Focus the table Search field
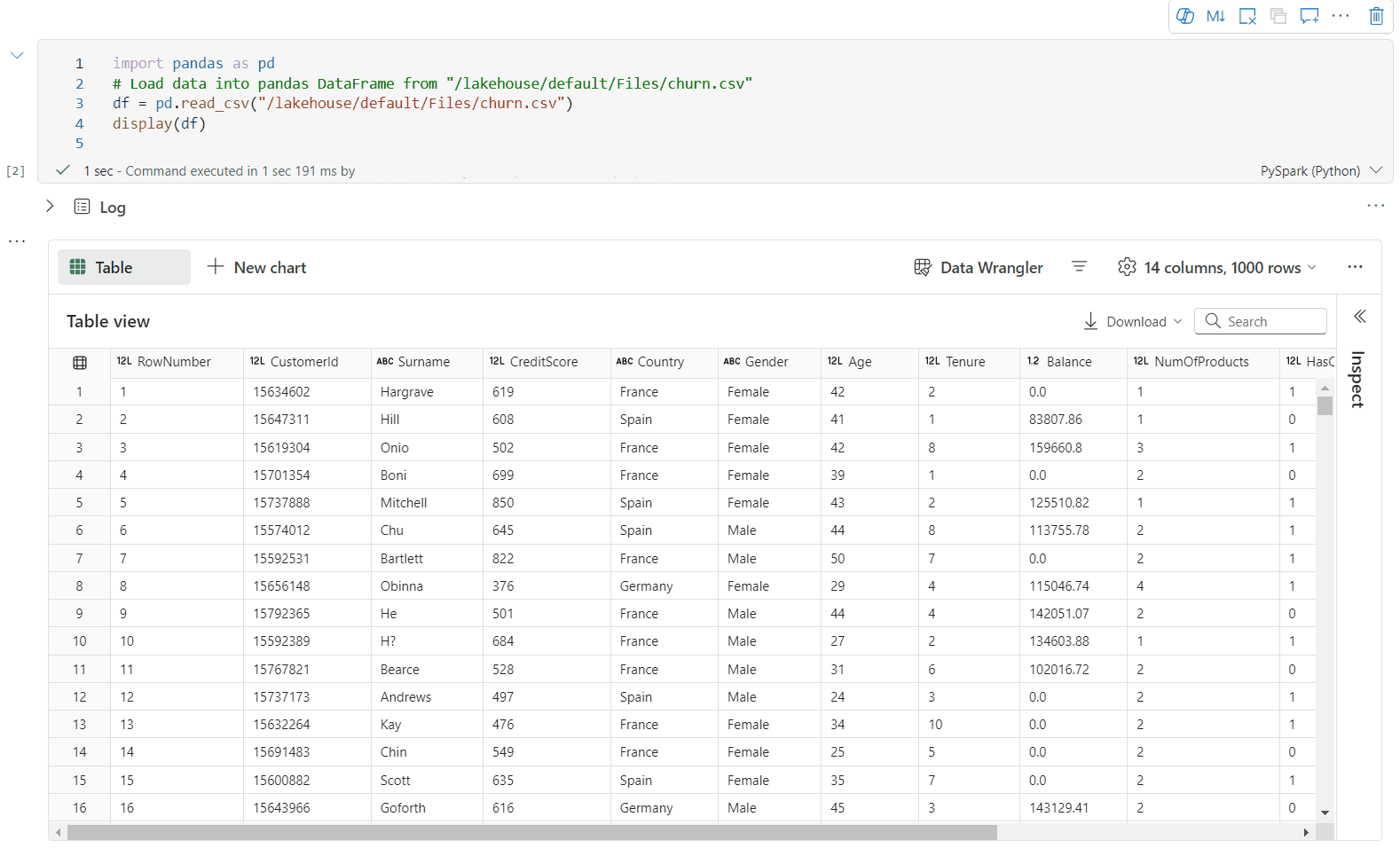Screen dimensions: 1400x864 click(1261, 321)
